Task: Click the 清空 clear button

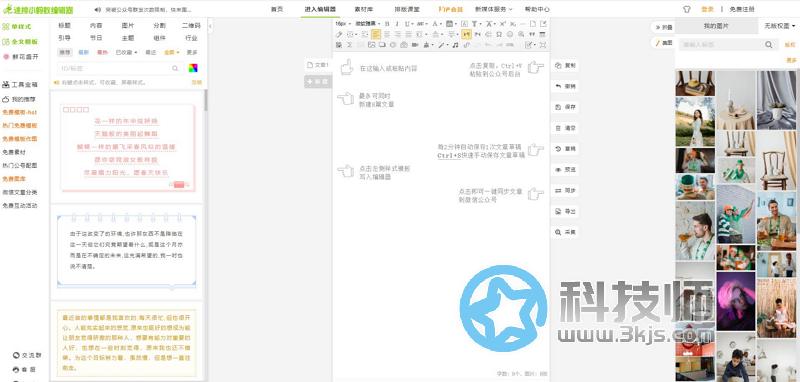Action: click(x=565, y=128)
